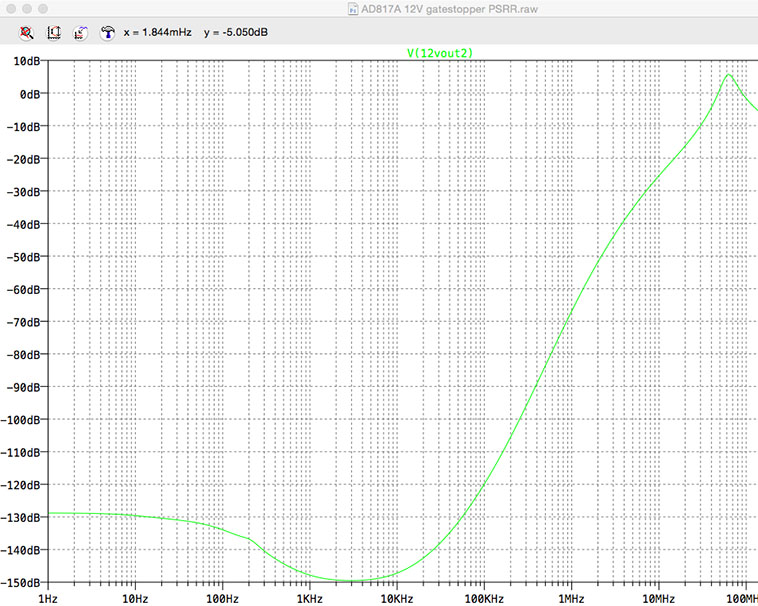Click the window title AD817A 12V gatestopper PSRR.raw

pos(449,9)
